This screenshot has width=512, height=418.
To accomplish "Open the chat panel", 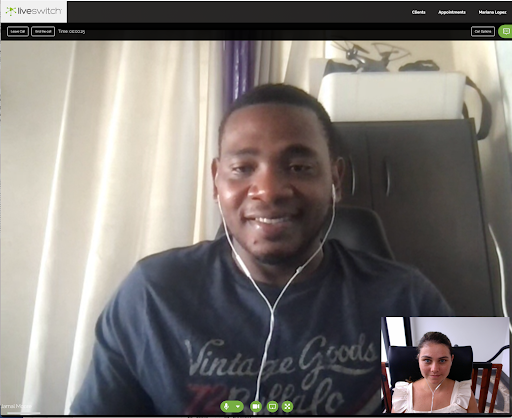I will 505,31.
